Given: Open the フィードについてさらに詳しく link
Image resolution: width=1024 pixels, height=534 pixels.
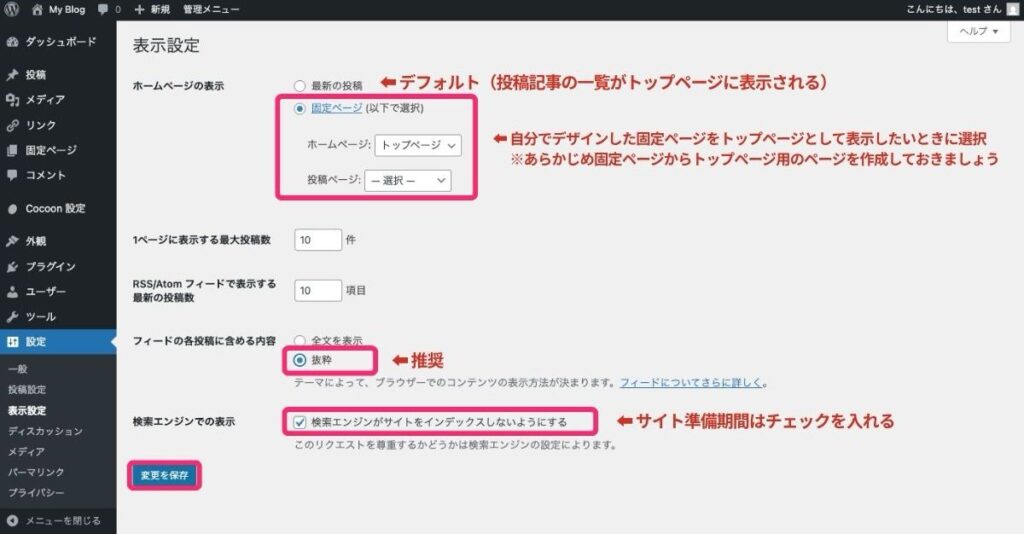Looking at the screenshot, I should (x=691, y=382).
